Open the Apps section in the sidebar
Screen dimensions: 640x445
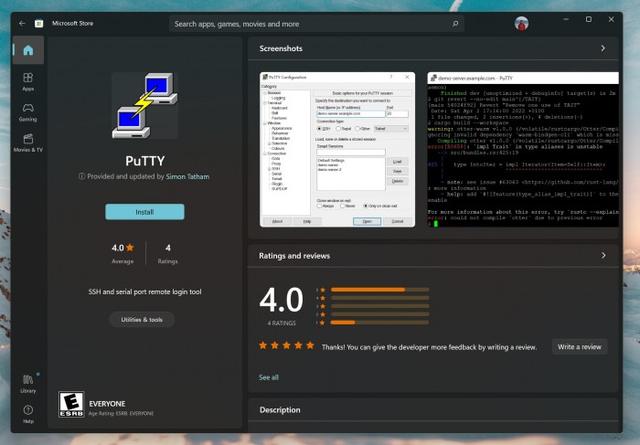pyautogui.click(x=28, y=82)
